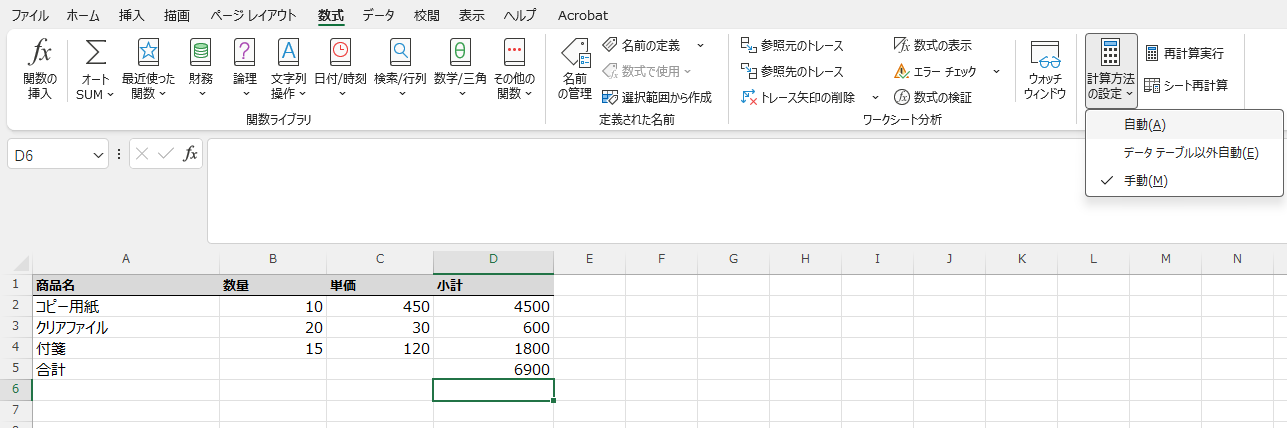1287x428 pixels.
Task: Select total cell with 6900
Action: (493, 369)
